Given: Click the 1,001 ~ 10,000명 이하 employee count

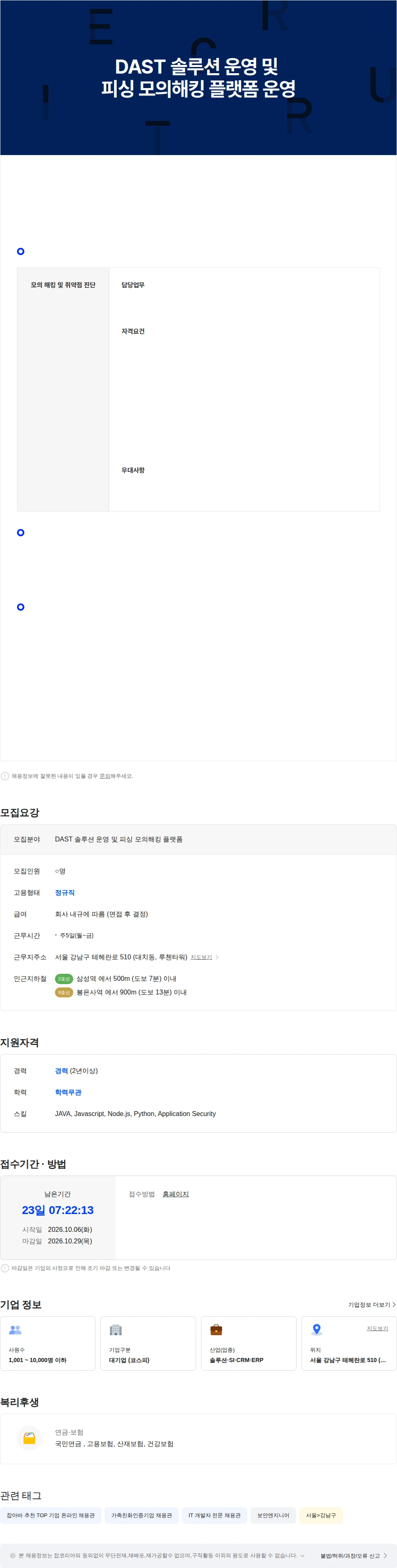Looking at the screenshot, I should pyautogui.click(x=38, y=1360).
